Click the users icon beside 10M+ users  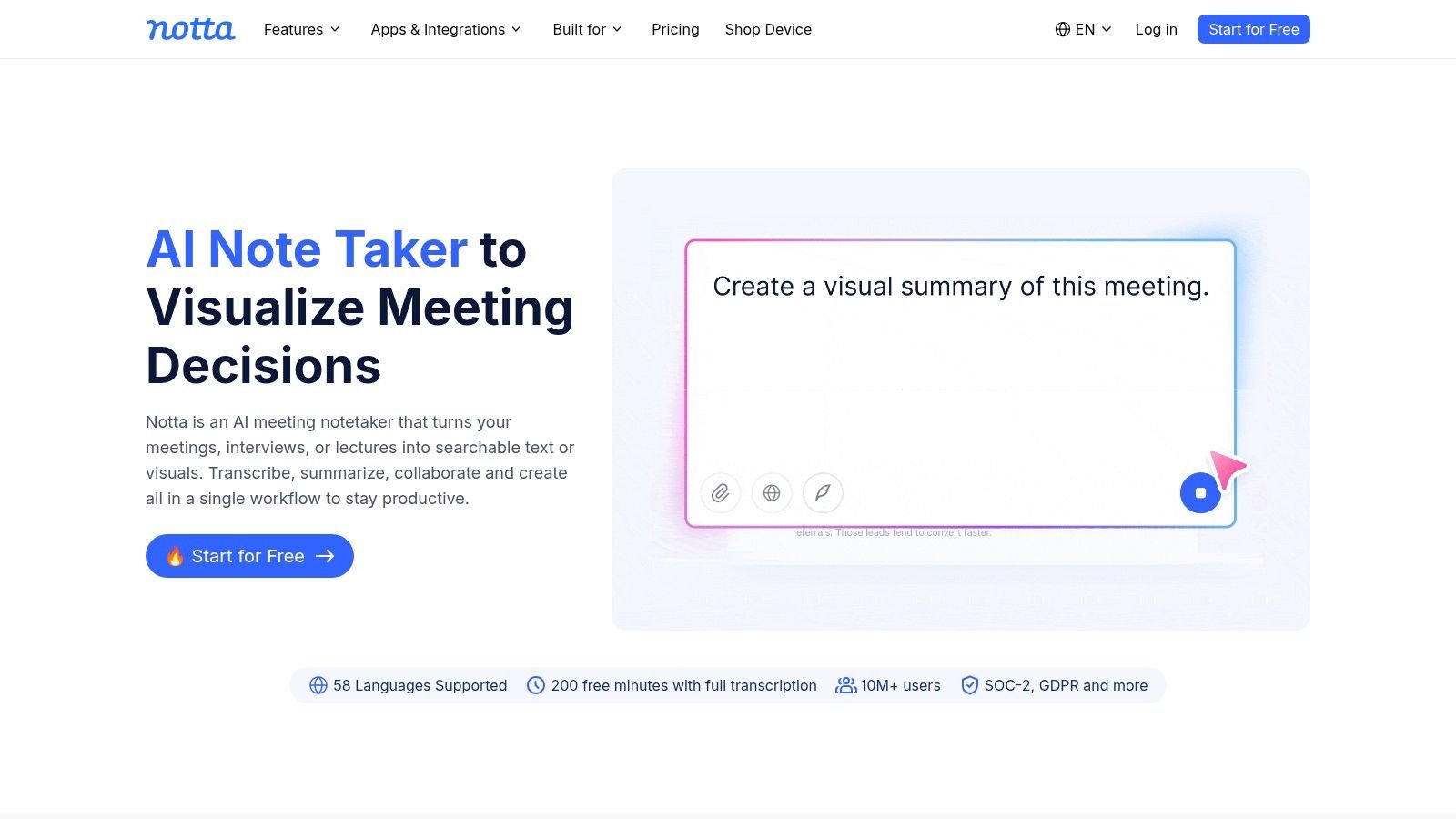pyautogui.click(x=846, y=685)
